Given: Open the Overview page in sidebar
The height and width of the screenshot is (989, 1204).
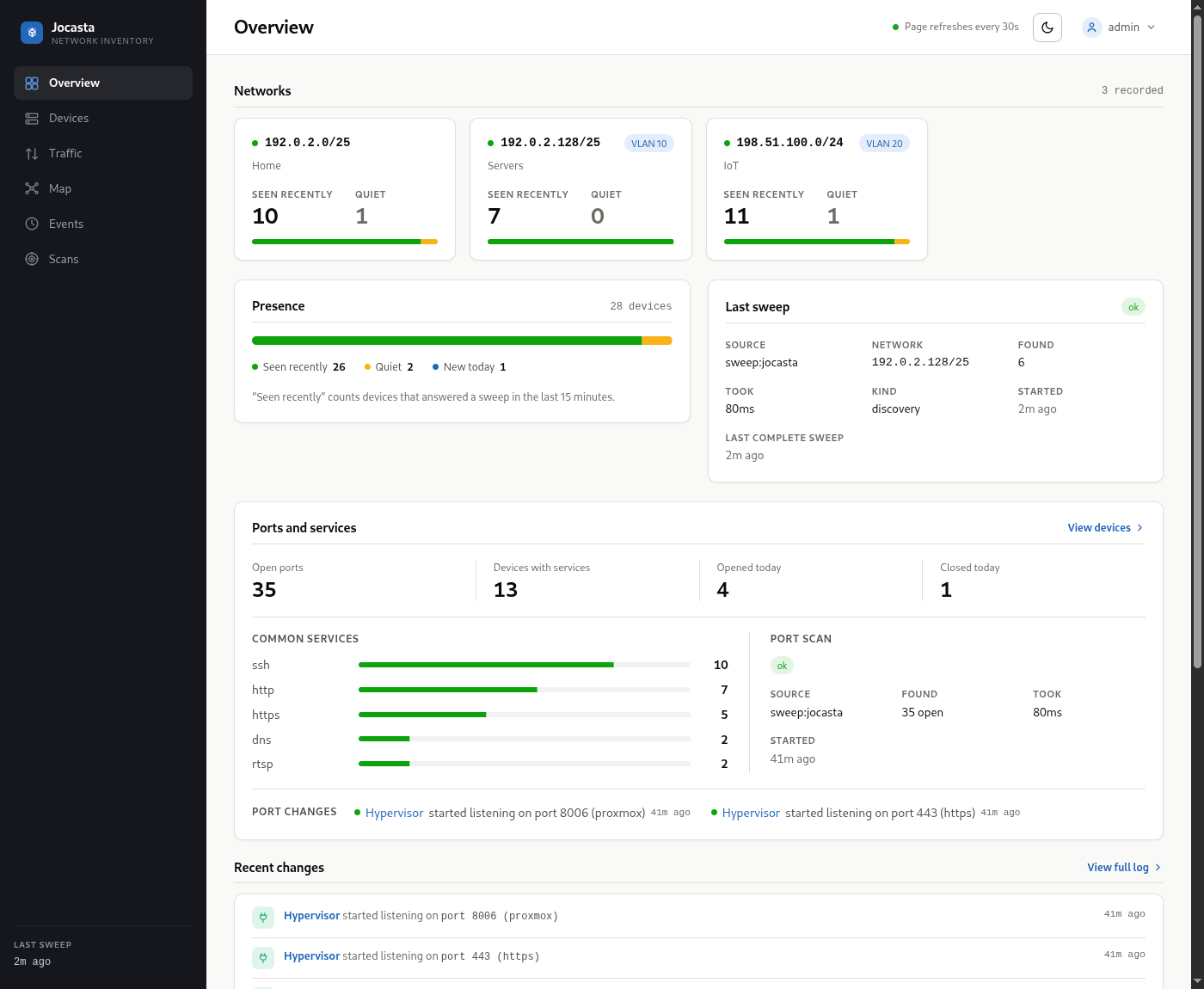Looking at the screenshot, I should pyautogui.click(x=103, y=83).
